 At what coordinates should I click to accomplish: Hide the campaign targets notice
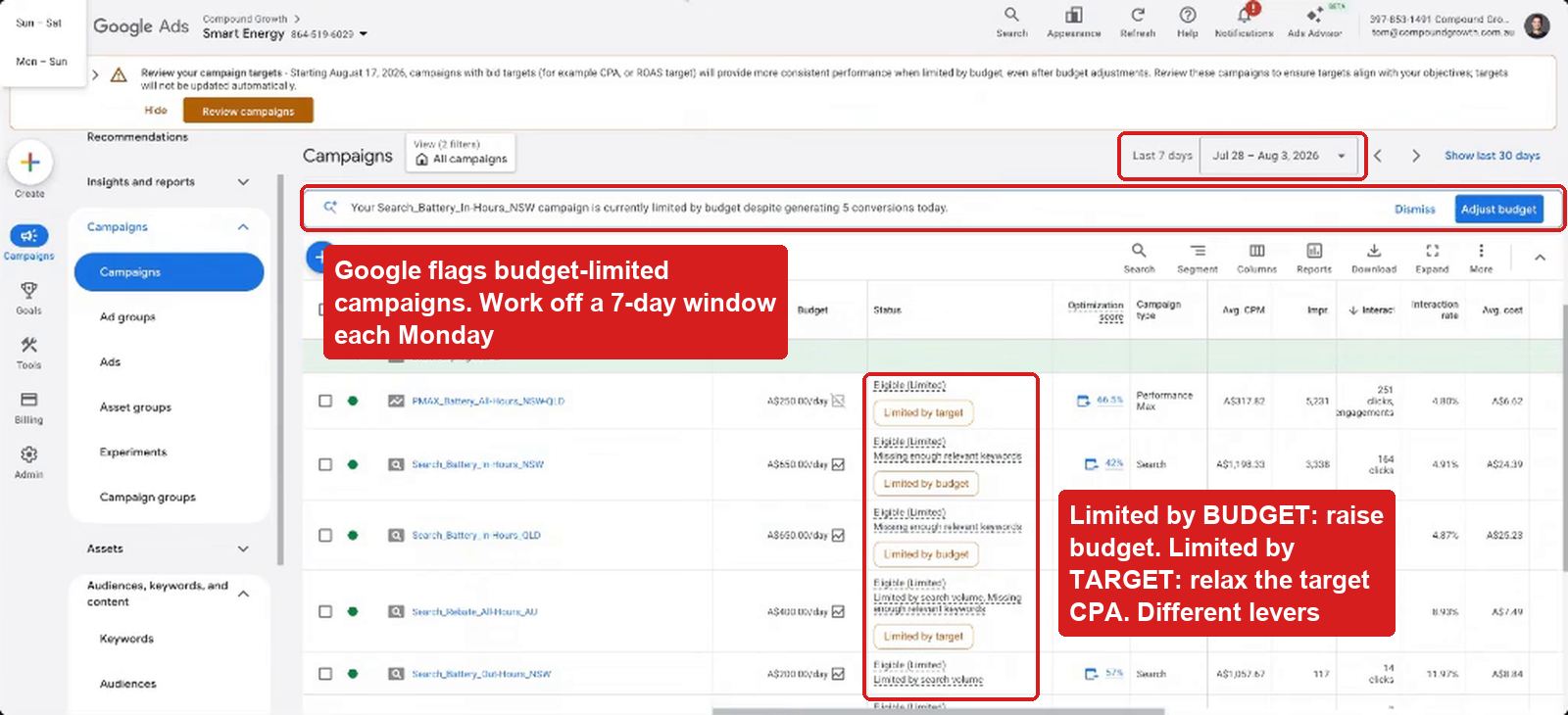(156, 111)
